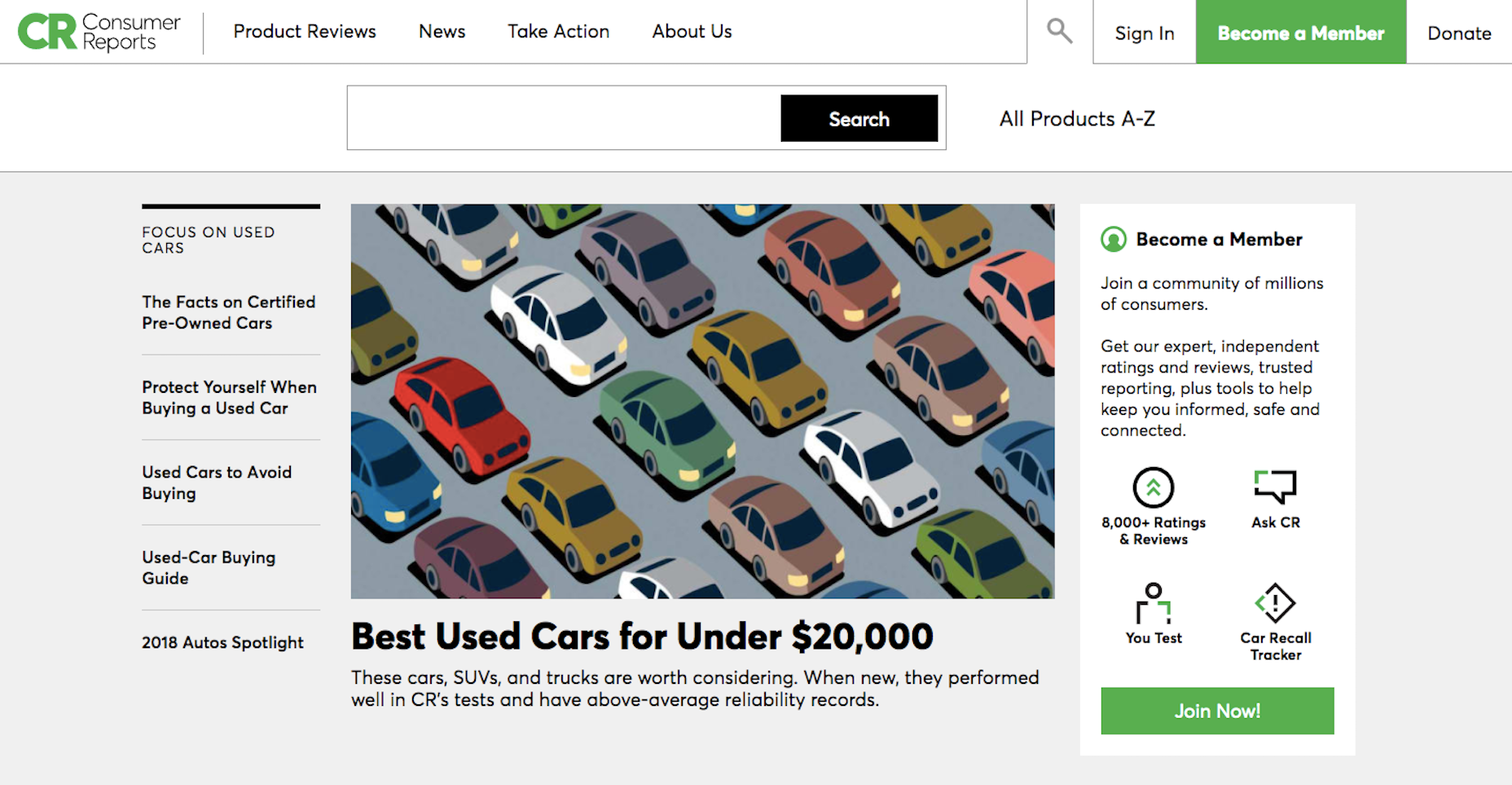Click the '8,000+ Ratings & Reviews' label
Viewport: 1512px width, 785px height.
coord(1154,531)
